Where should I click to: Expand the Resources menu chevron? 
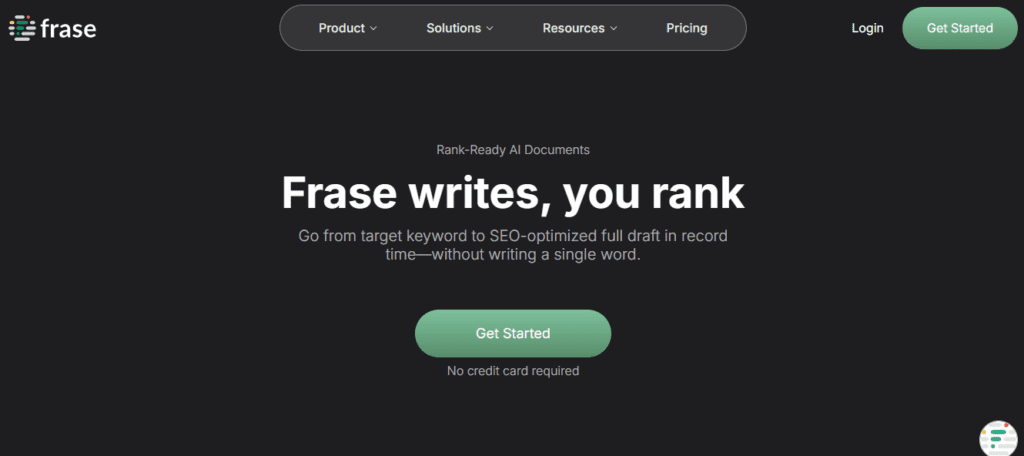[614, 29]
